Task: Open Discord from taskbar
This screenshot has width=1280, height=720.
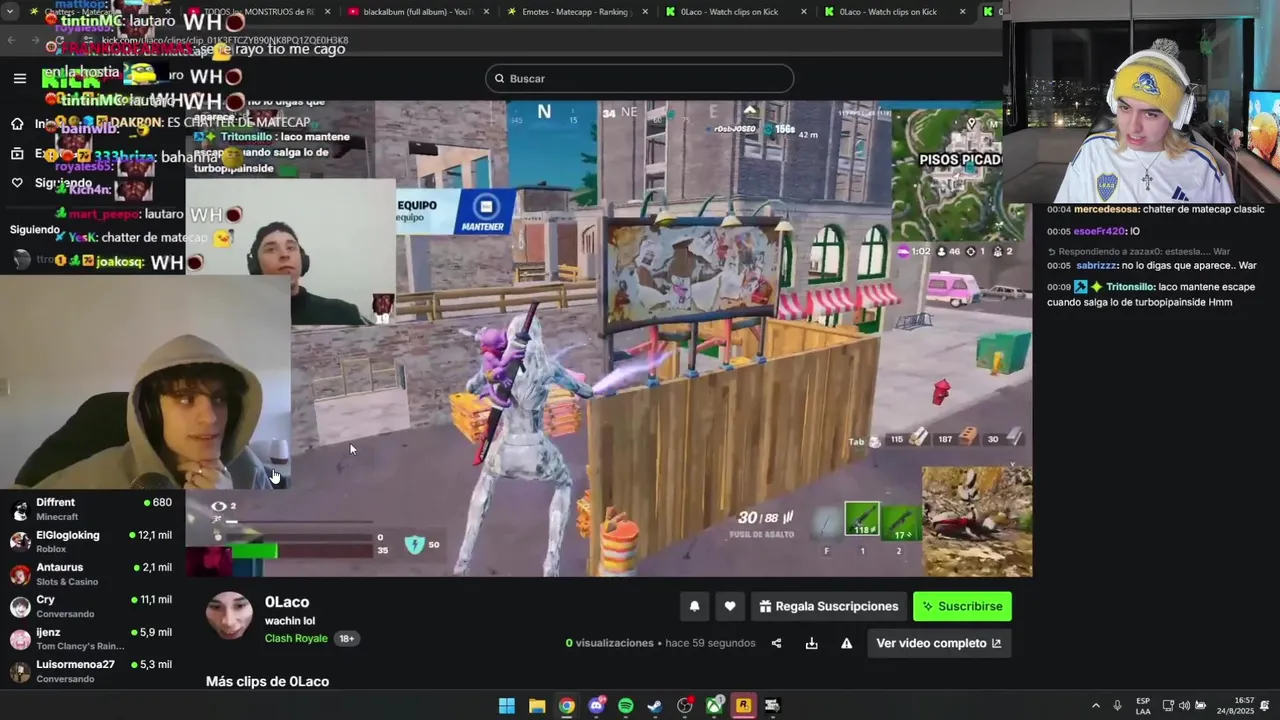Action: point(597,706)
